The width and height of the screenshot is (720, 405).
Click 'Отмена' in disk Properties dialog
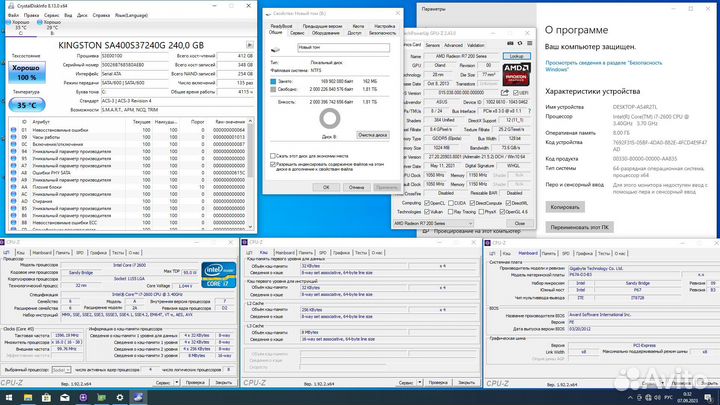[x=356, y=187]
